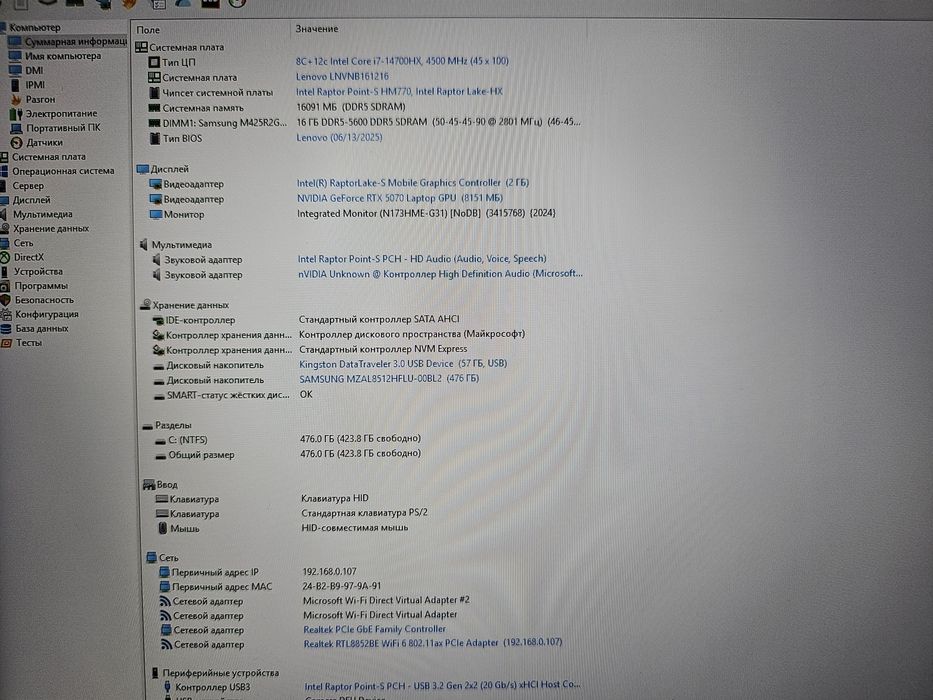Click the Тип ЦП processor icon
The width and height of the screenshot is (933, 700).
point(154,62)
